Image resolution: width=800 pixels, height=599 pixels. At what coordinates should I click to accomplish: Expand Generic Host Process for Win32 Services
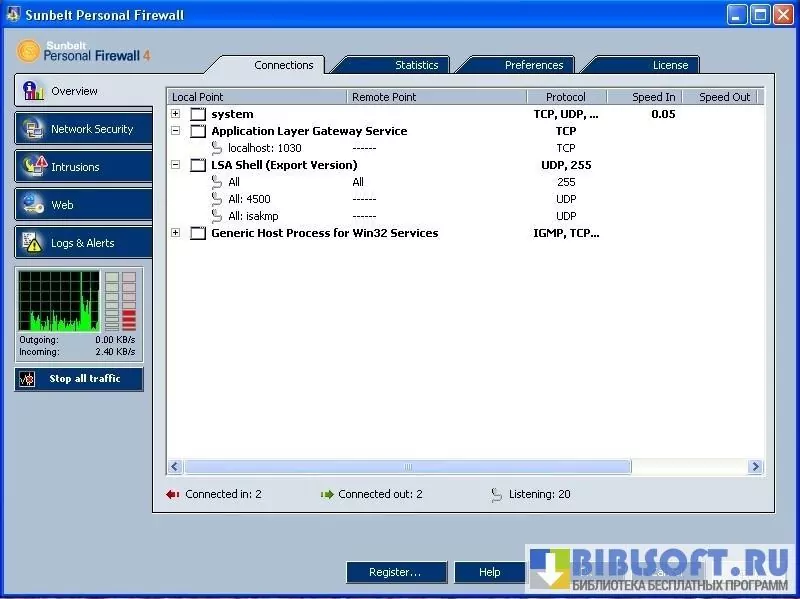(176, 233)
